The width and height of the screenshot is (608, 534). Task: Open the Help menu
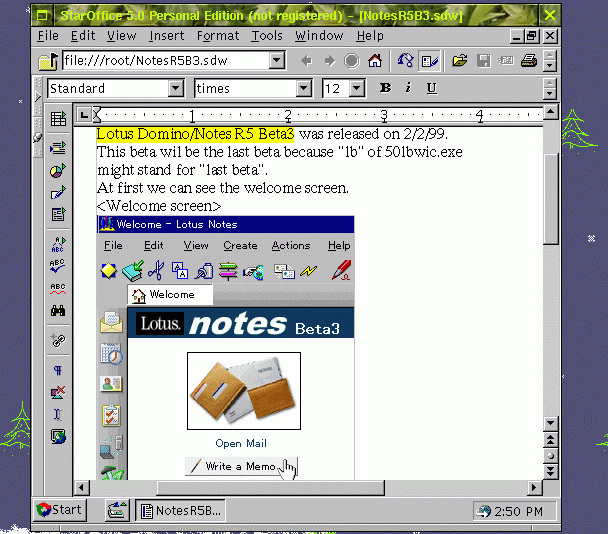coord(370,36)
